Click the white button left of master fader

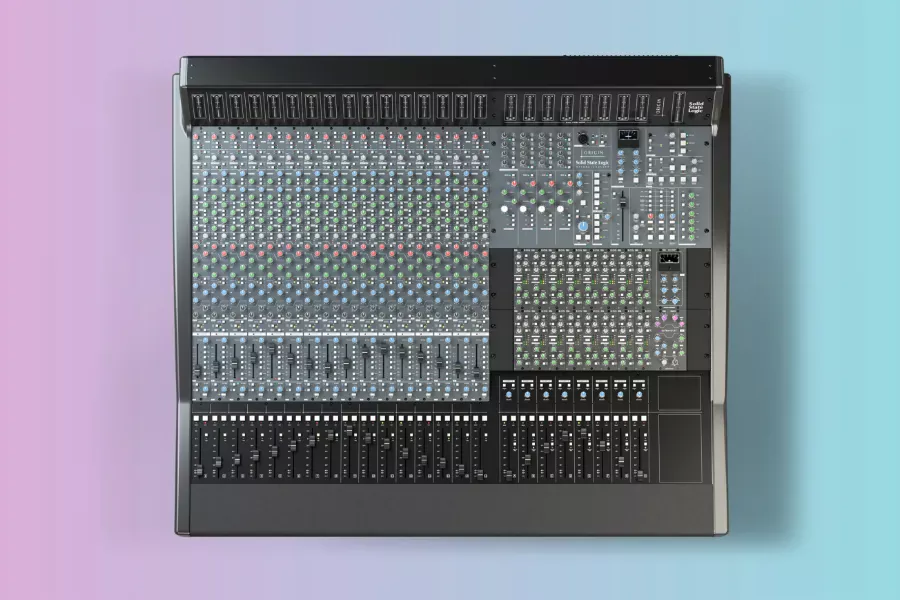(x=614, y=193)
